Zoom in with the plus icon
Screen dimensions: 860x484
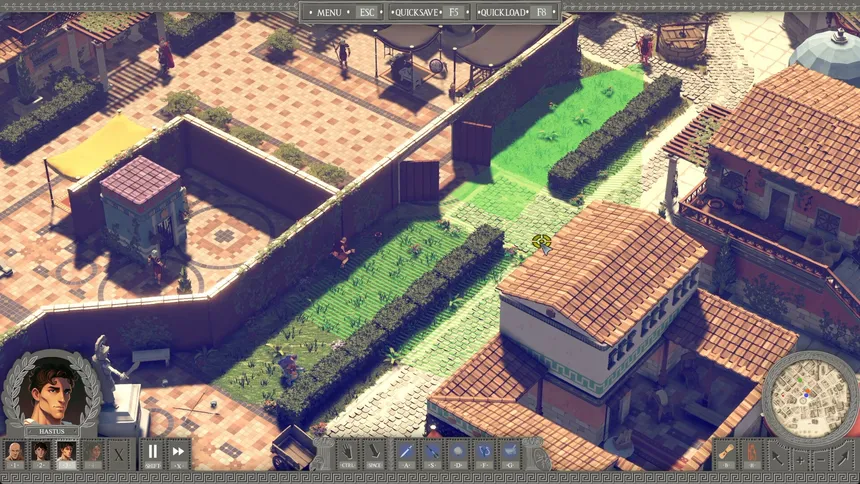tap(800, 460)
